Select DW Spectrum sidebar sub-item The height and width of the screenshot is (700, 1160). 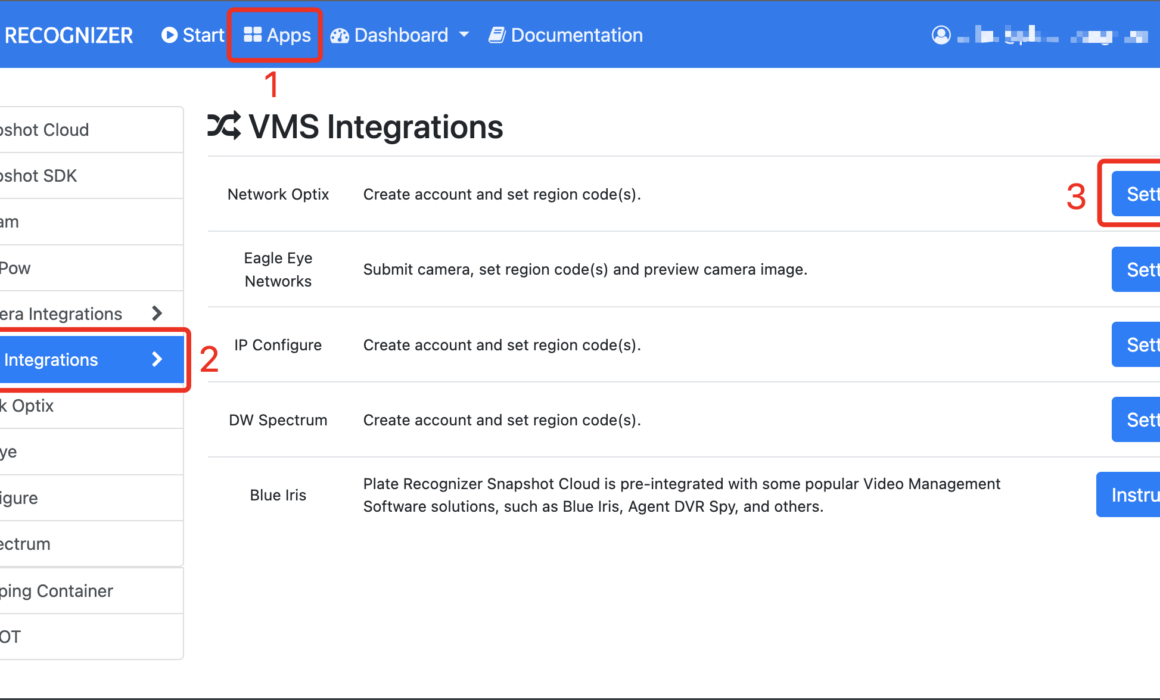[x=92, y=544]
